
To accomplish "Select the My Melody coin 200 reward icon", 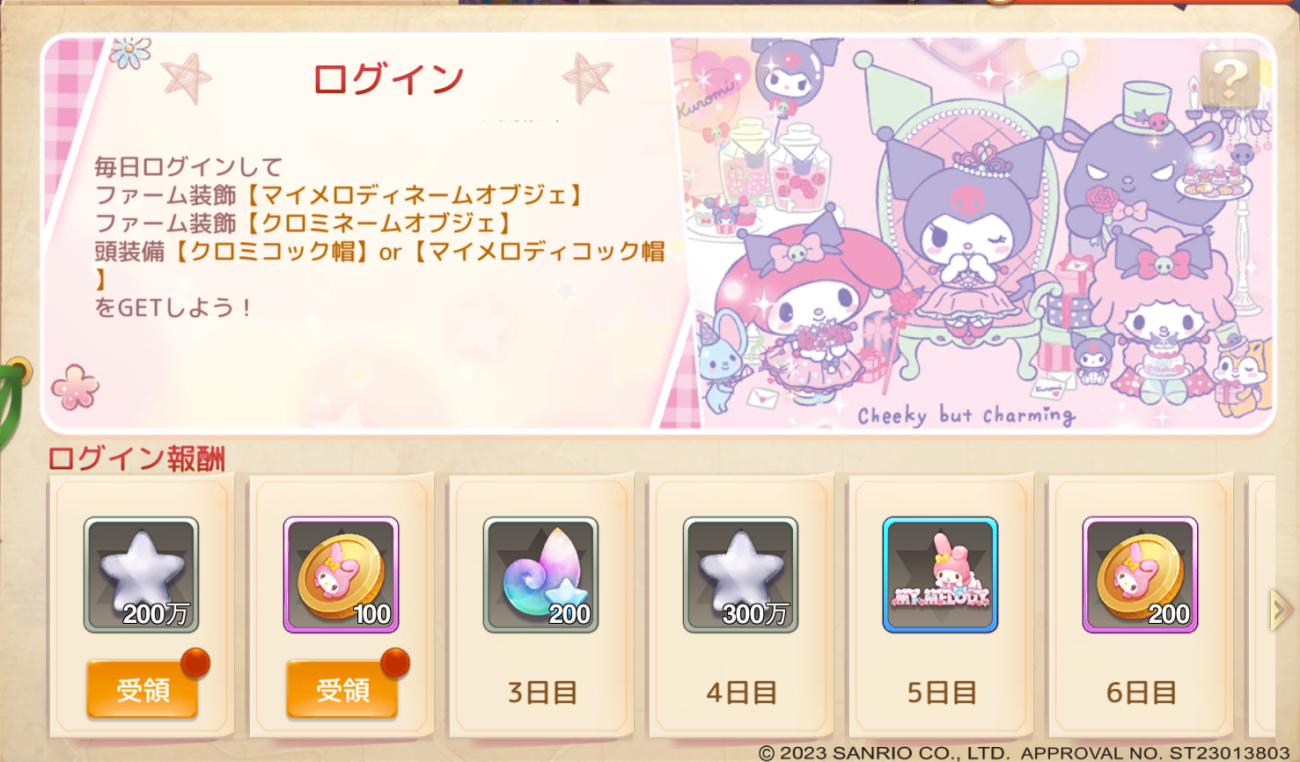I will (1140, 574).
